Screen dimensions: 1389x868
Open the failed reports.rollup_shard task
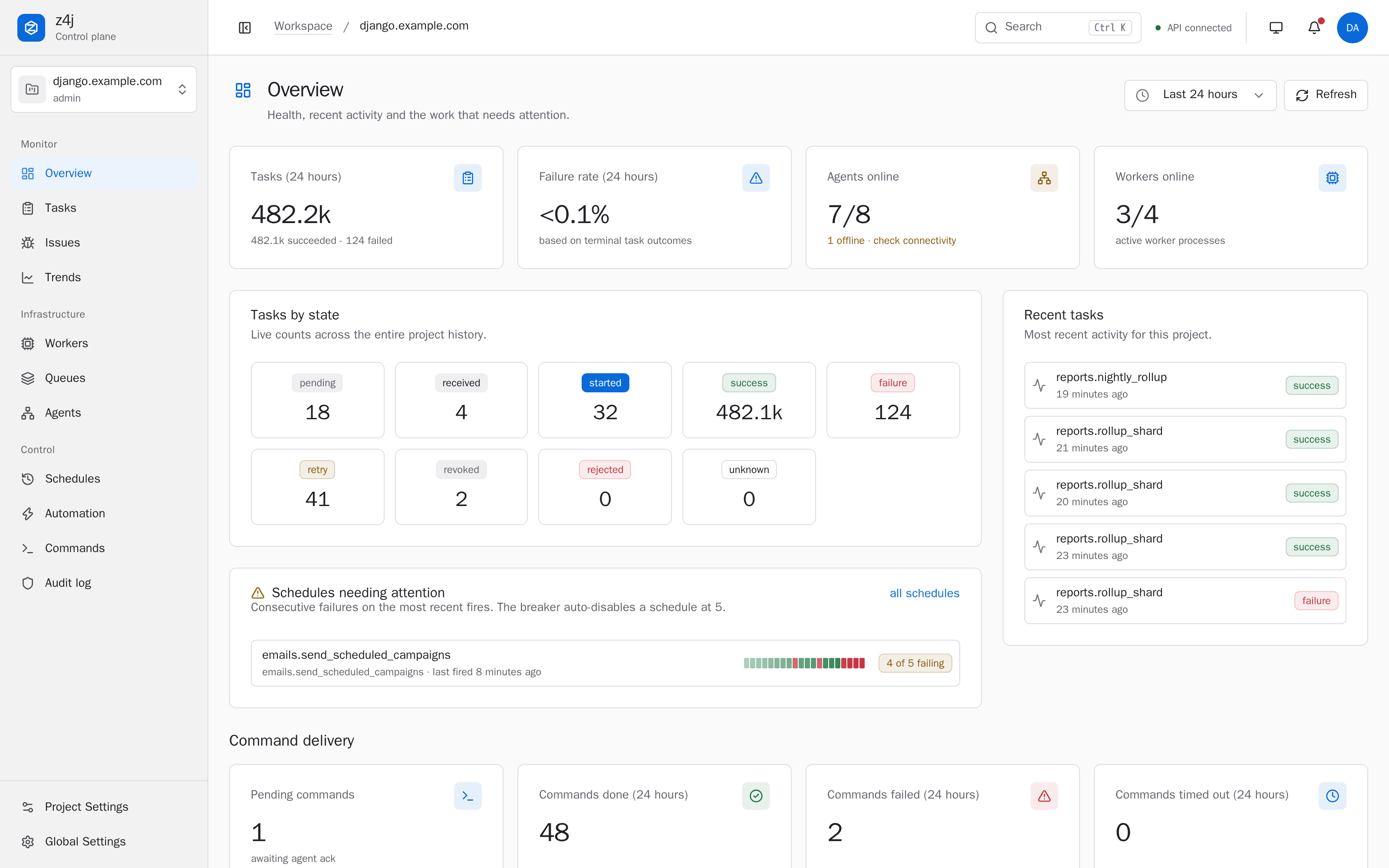click(x=1185, y=601)
